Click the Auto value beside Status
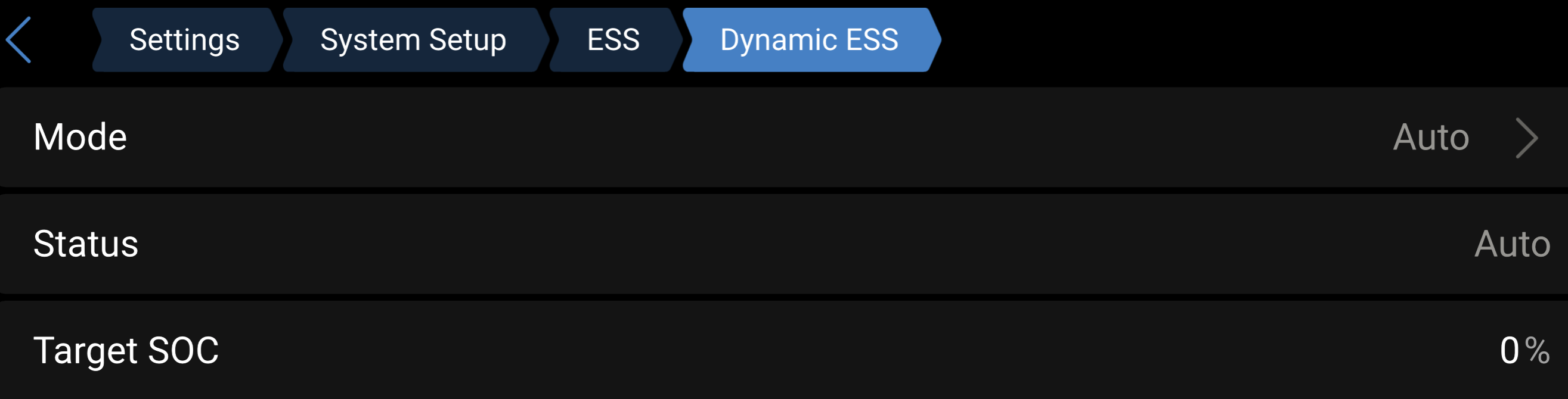Image resolution: width=1568 pixels, height=399 pixels. (x=1512, y=244)
